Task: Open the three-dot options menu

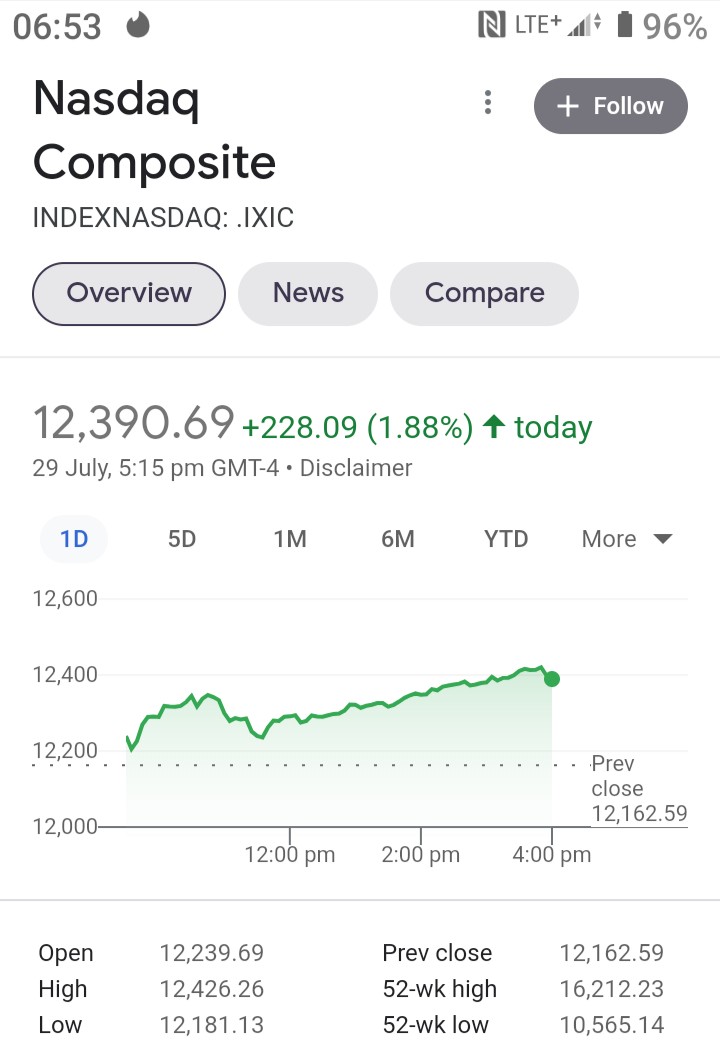Action: [487, 103]
